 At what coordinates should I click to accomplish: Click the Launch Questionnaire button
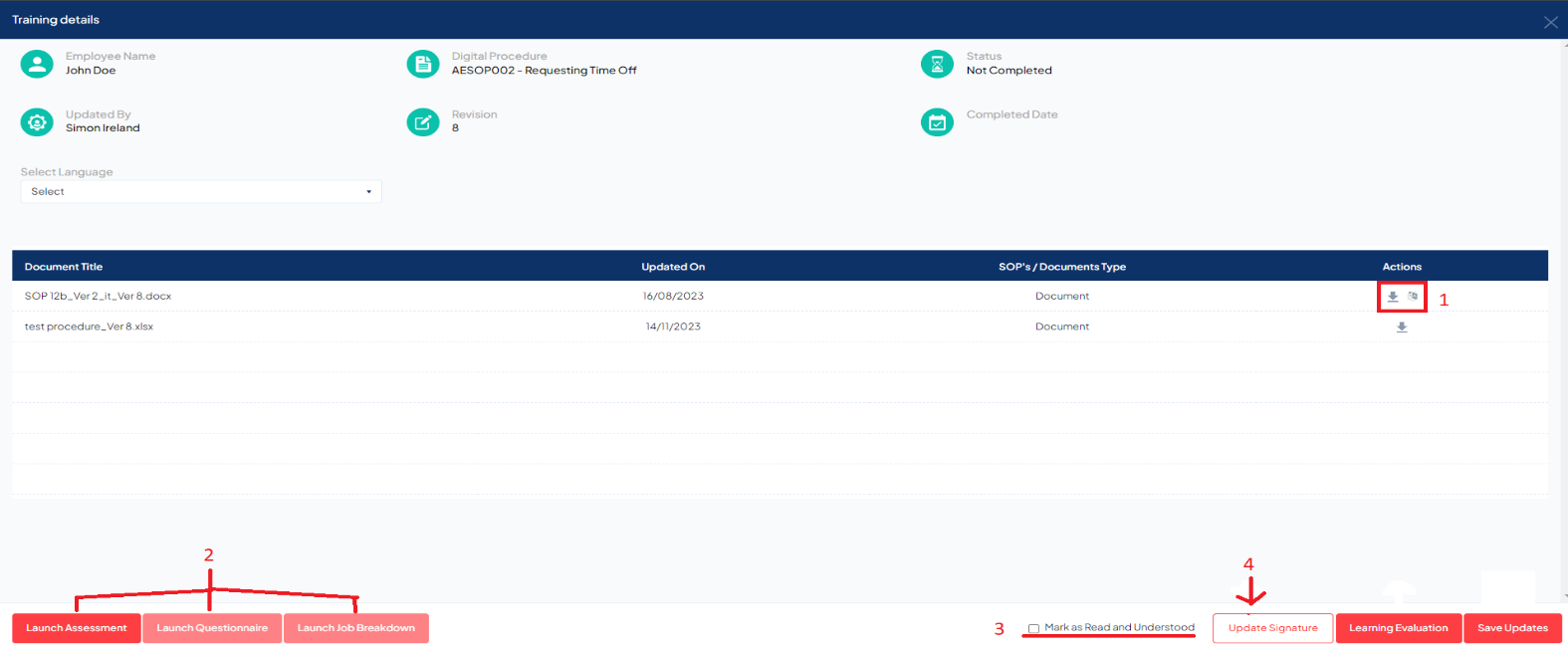click(x=212, y=628)
